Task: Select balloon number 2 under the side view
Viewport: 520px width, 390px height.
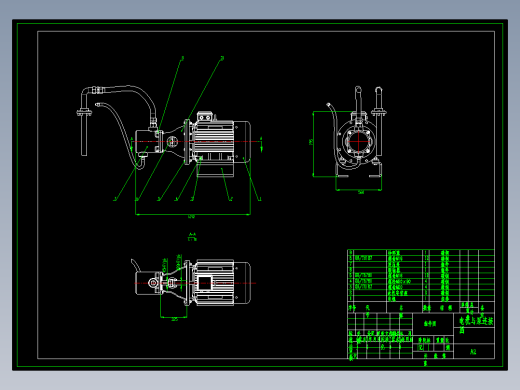Action: pos(231,199)
